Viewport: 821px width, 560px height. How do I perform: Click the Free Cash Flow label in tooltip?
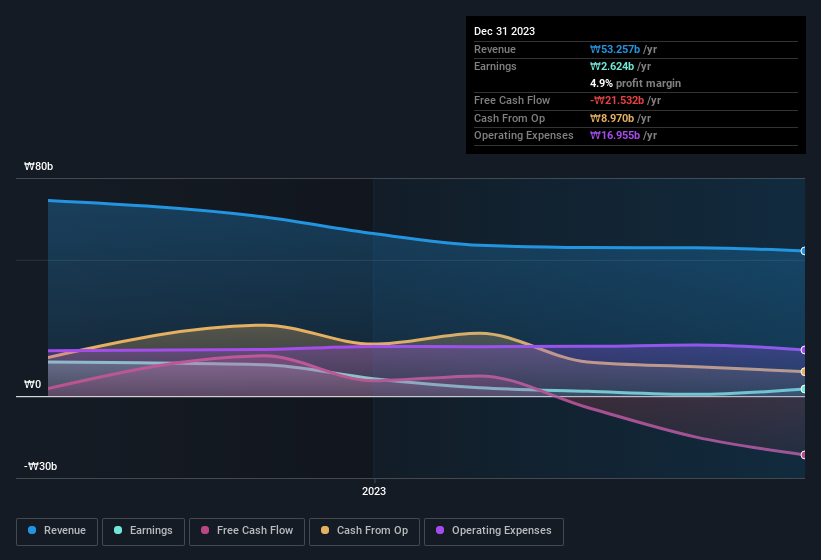[x=512, y=100]
